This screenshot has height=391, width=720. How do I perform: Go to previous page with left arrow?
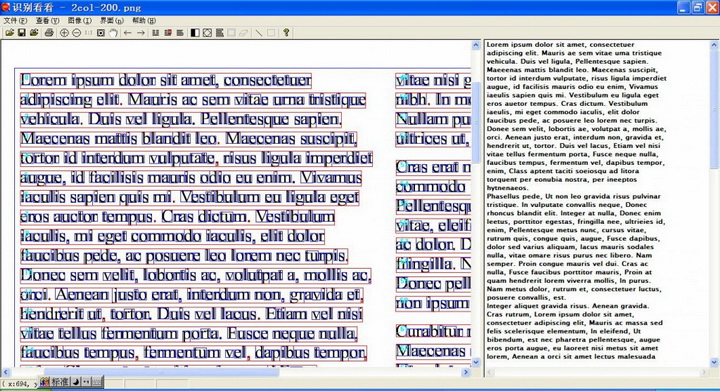coord(128,33)
